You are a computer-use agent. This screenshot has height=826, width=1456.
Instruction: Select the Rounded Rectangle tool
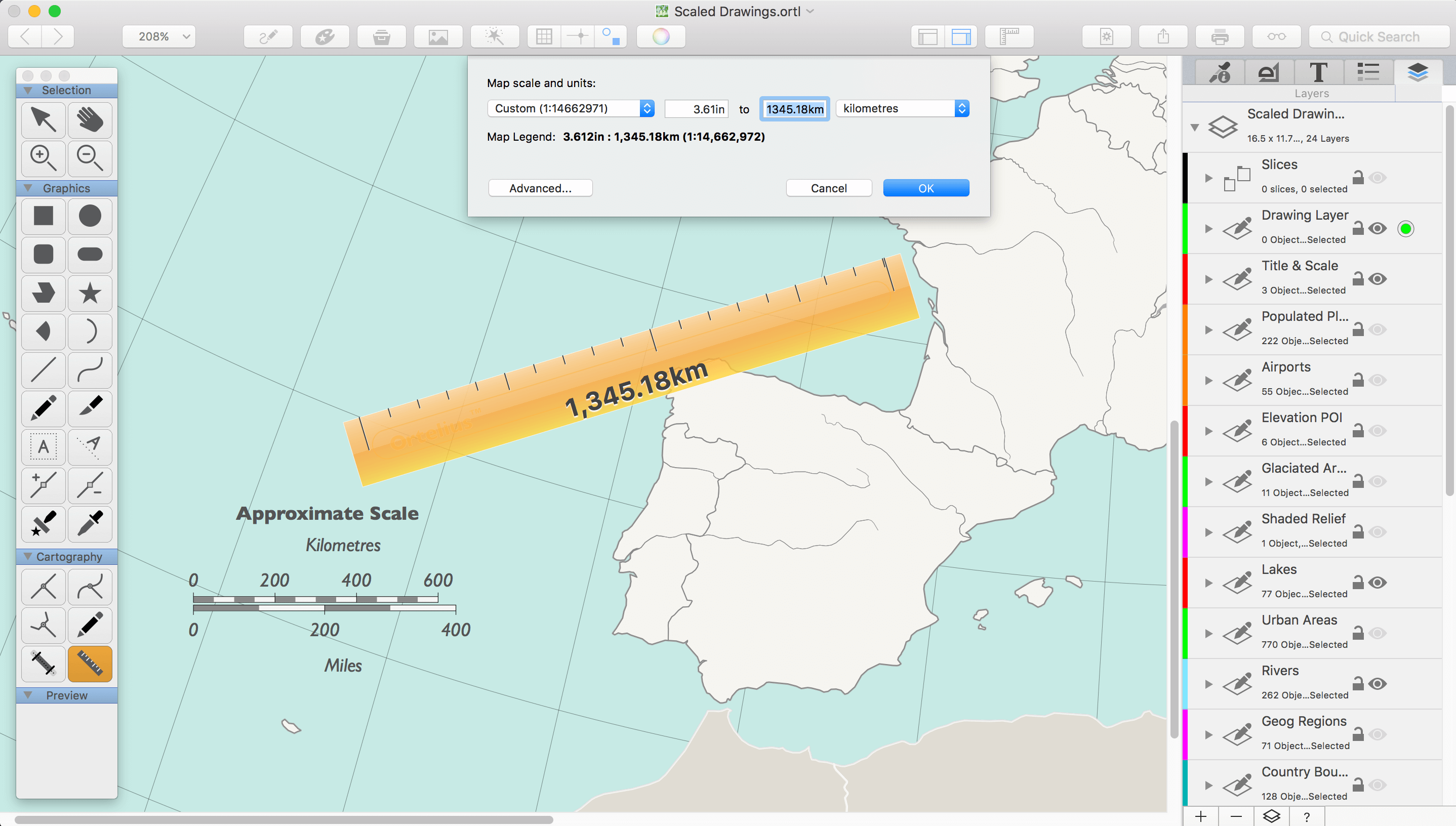pos(43,254)
